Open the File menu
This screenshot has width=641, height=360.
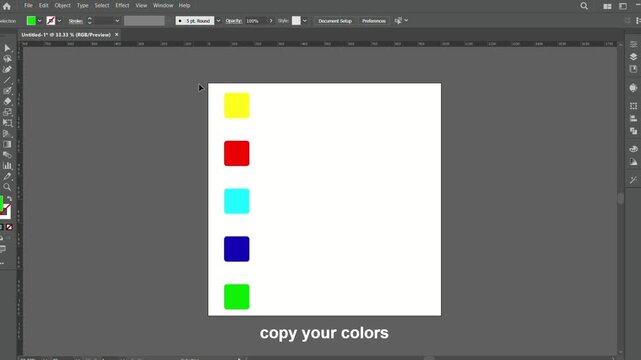coord(28,6)
